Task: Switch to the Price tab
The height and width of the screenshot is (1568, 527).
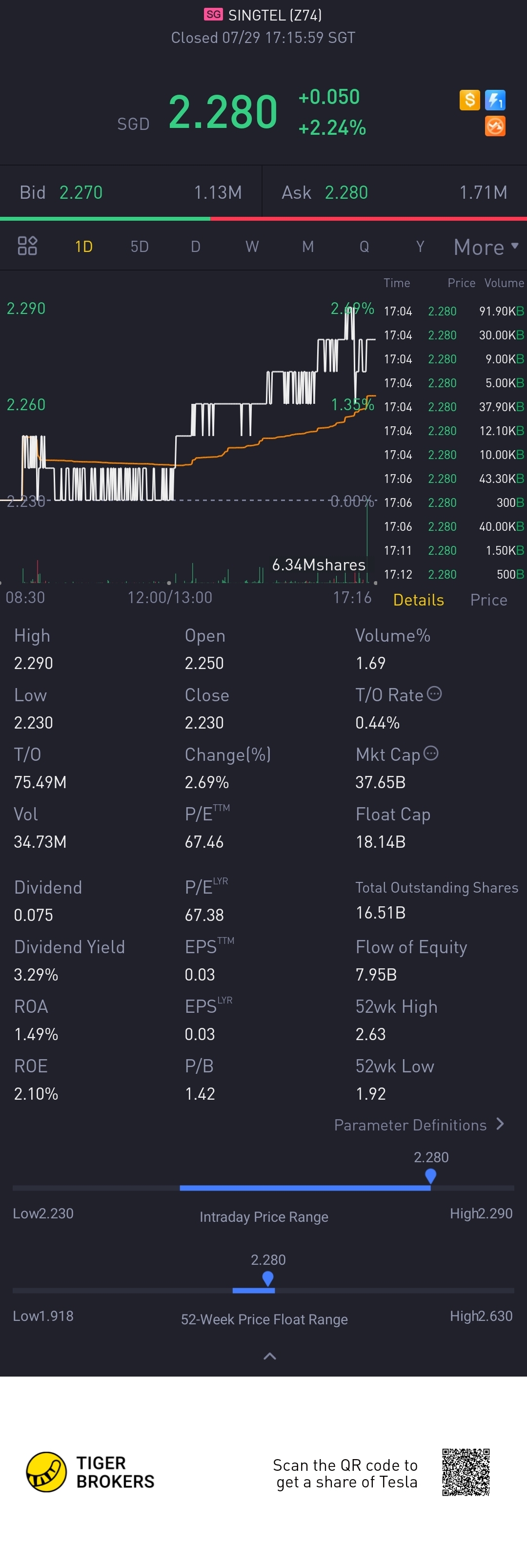Action: coord(488,600)
